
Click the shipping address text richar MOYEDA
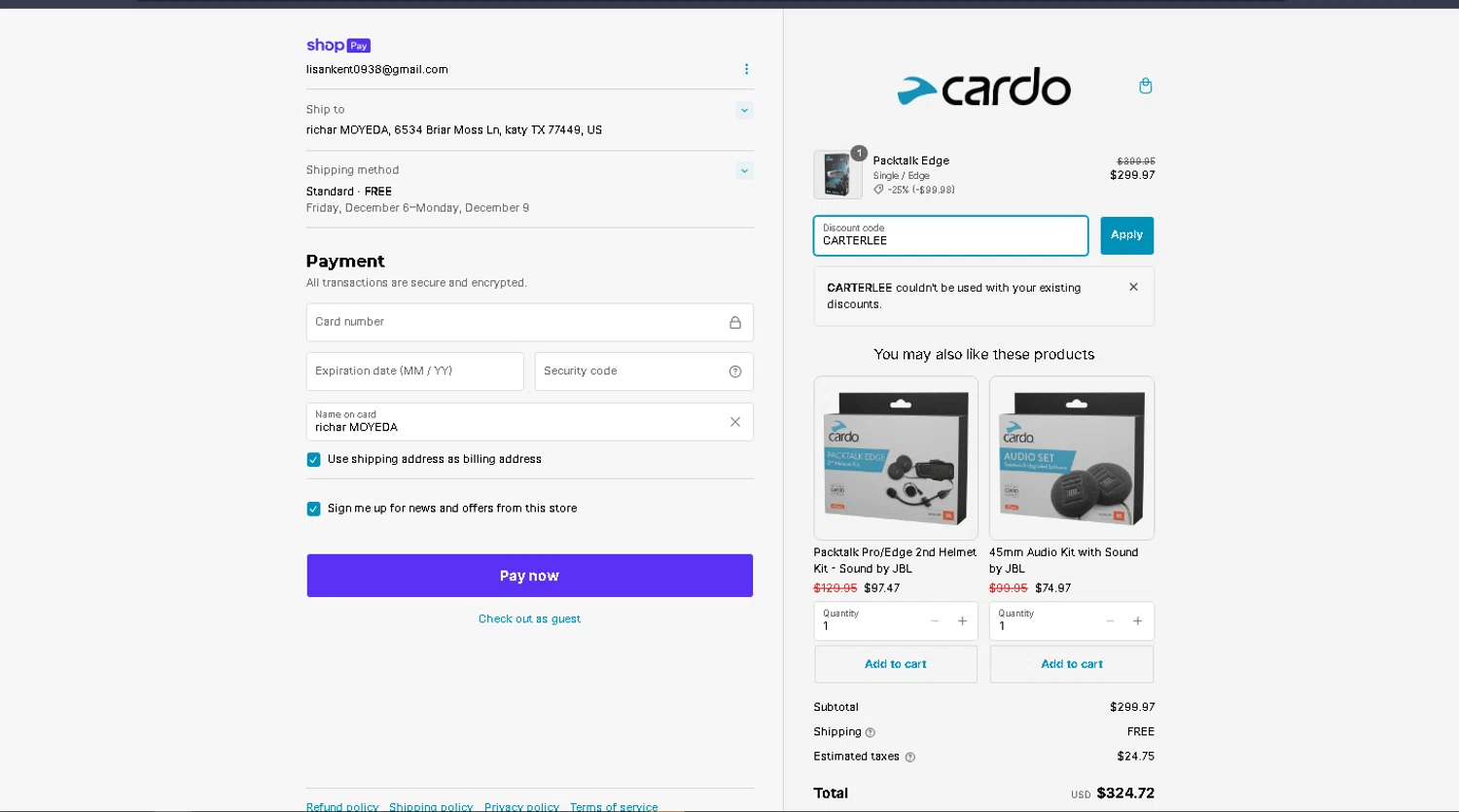coord(454,130)
